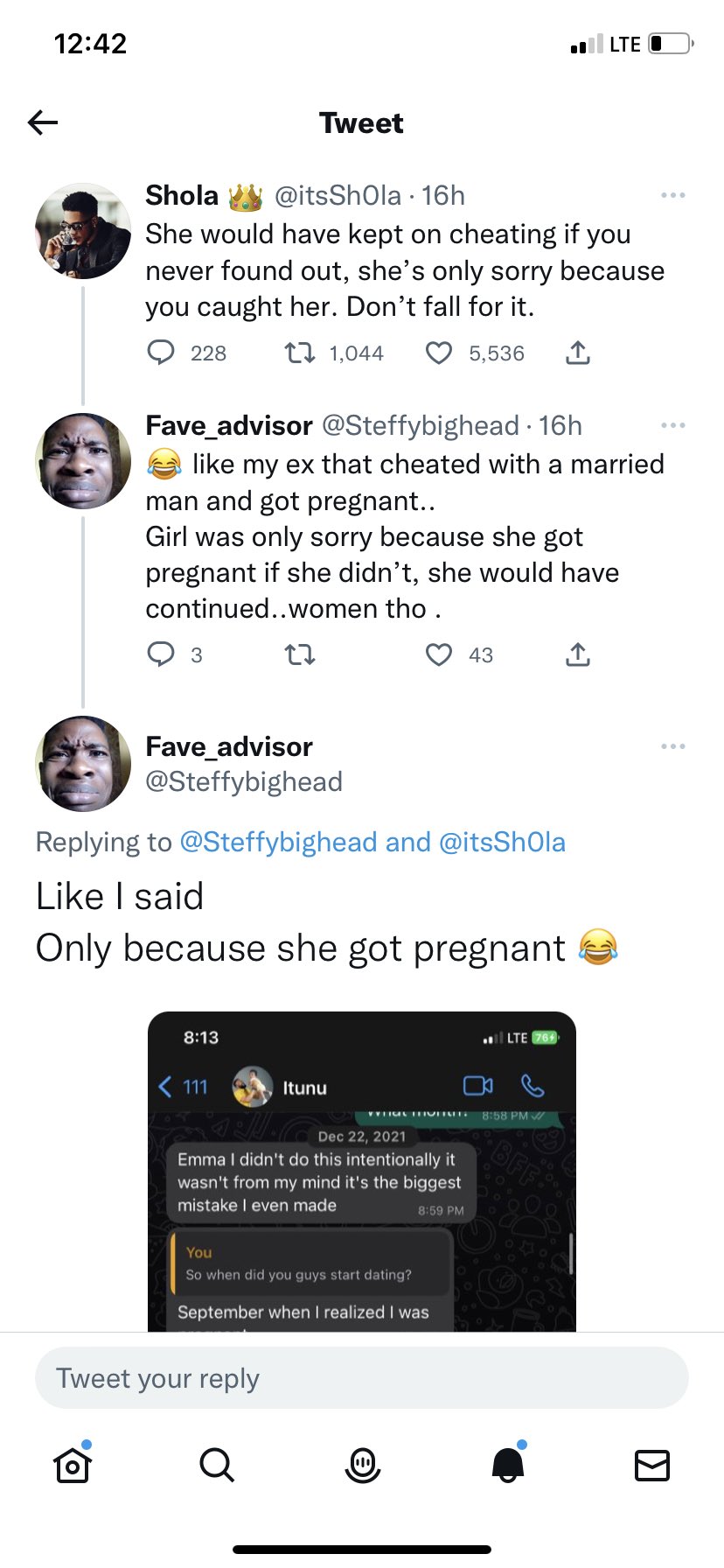The image size is (724, 1568).
Task: Open the Notifications bell tab
Action: pyautogui.click(x=508, y=1465)
